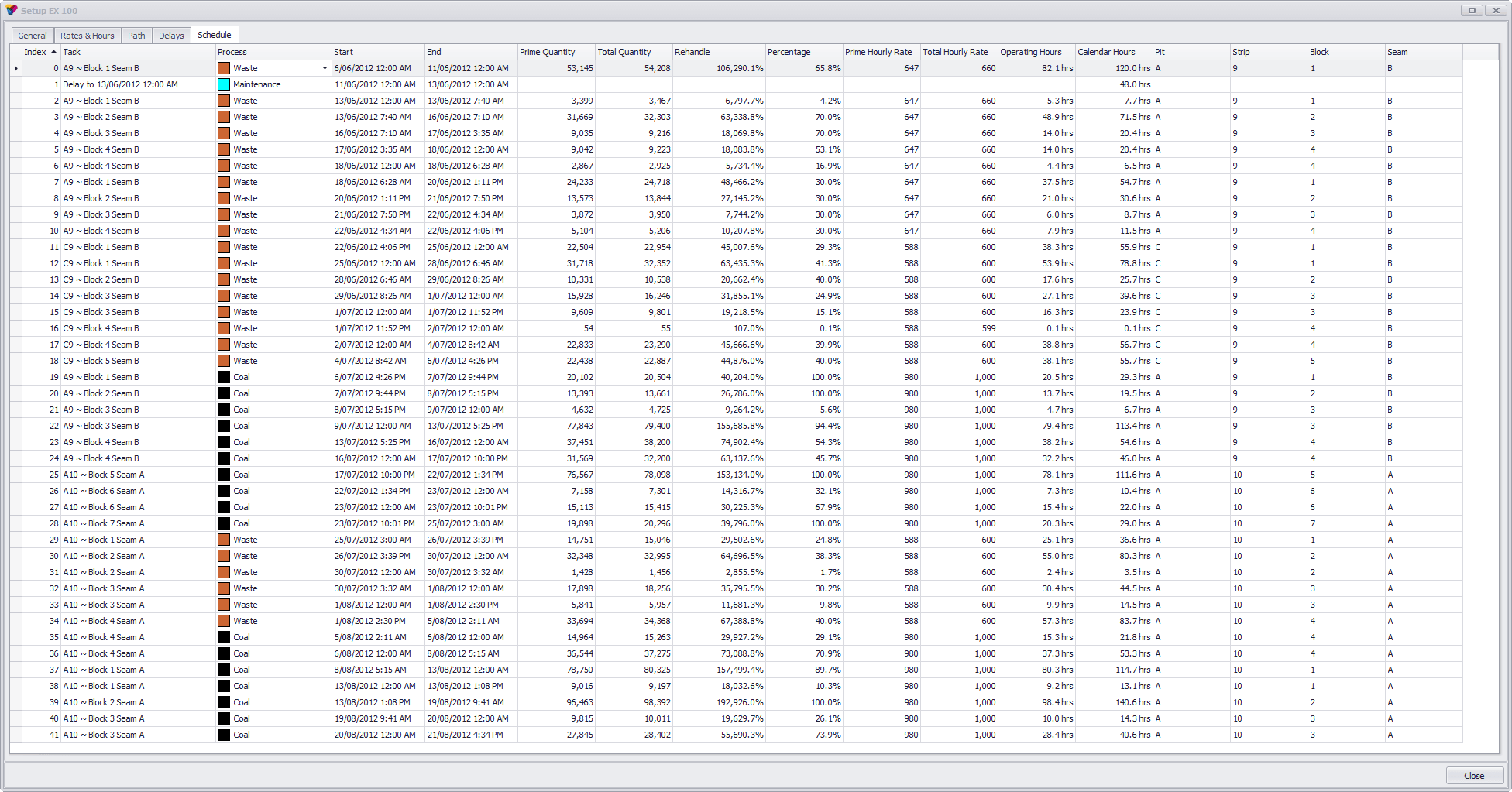Open the Process dropdown in first row
This screenshot has width=1512, height=792.
pos(325,68)
